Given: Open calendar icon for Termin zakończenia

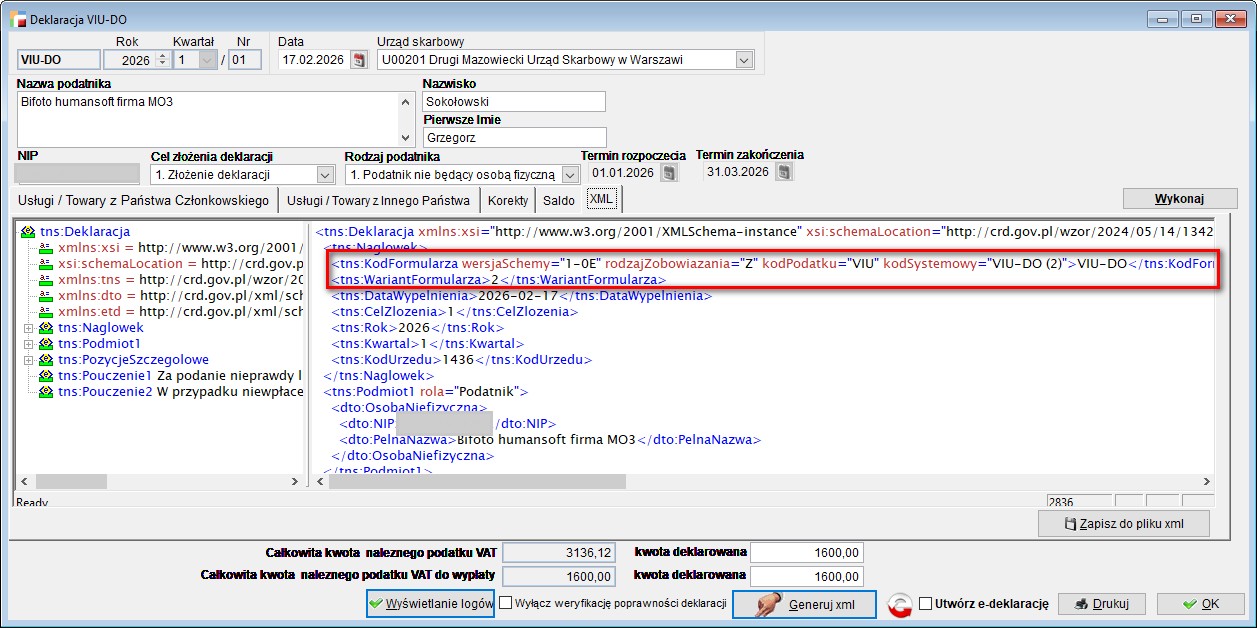Looking at the screenshot, I should (782, 172).
